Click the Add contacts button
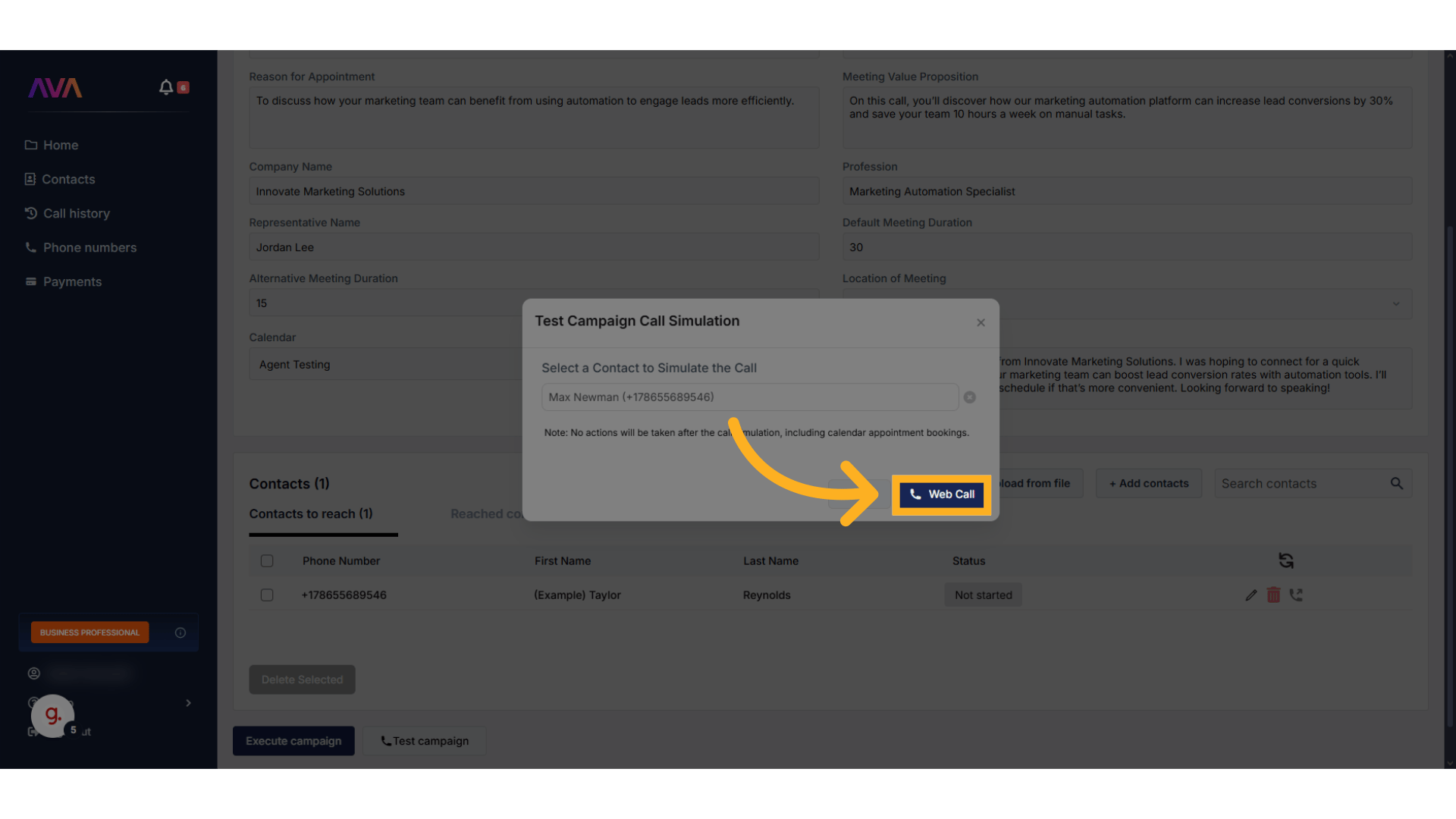The height and width of the screenshot is (819, 1456). 1149,483
